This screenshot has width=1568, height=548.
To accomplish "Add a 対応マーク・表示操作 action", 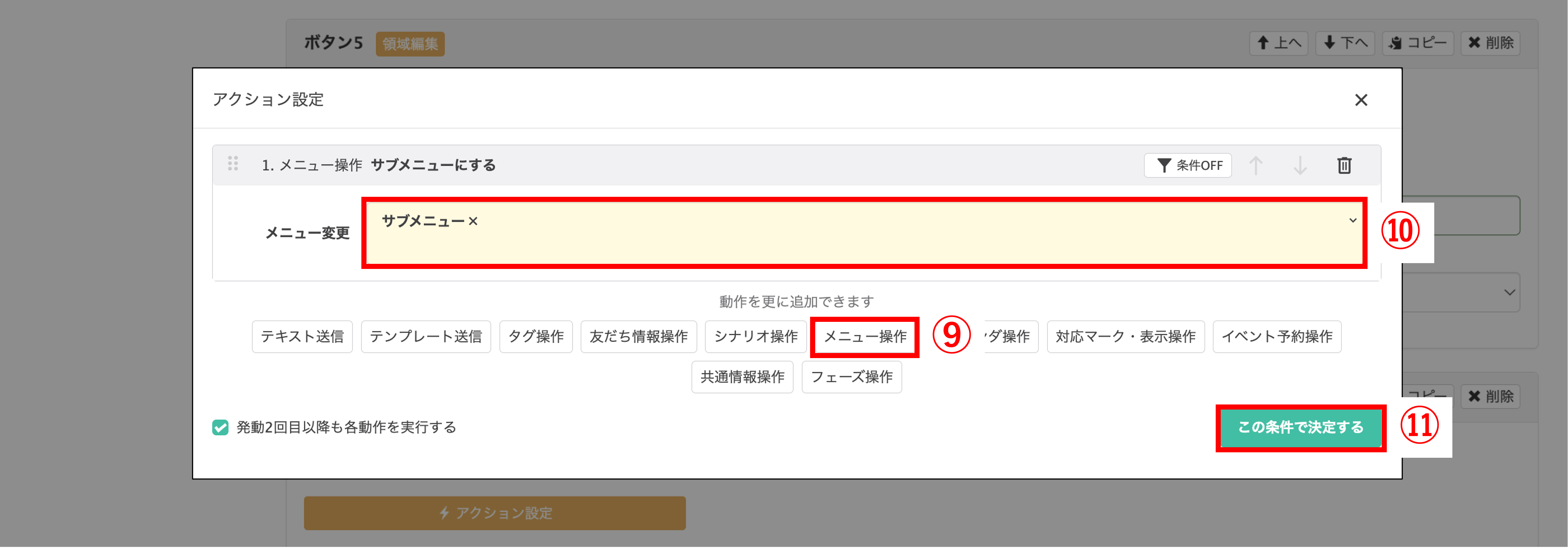I will [x=1125, y=337].
